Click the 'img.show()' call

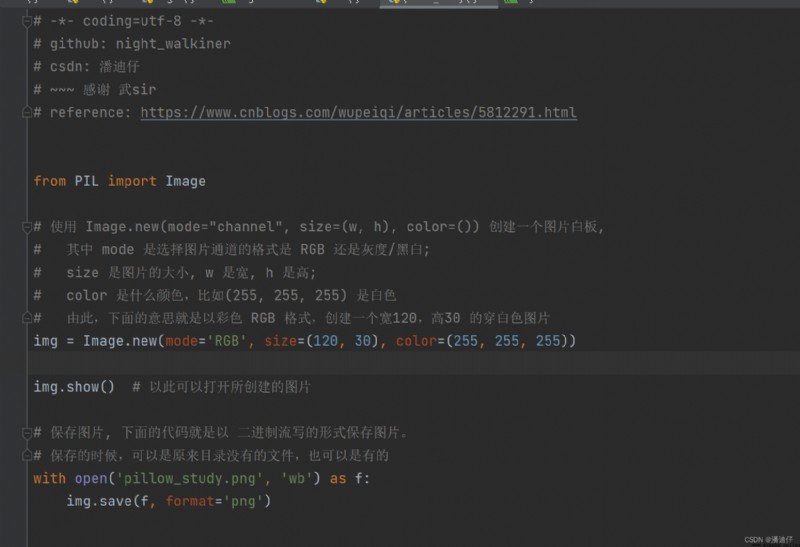(74, 387)
